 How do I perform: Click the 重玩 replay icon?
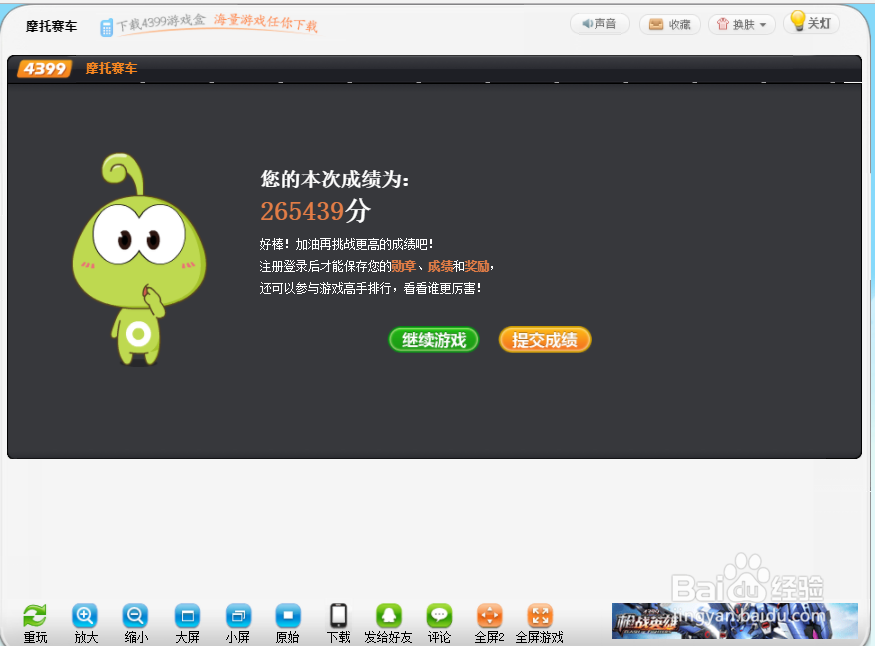tap(35, 616)
